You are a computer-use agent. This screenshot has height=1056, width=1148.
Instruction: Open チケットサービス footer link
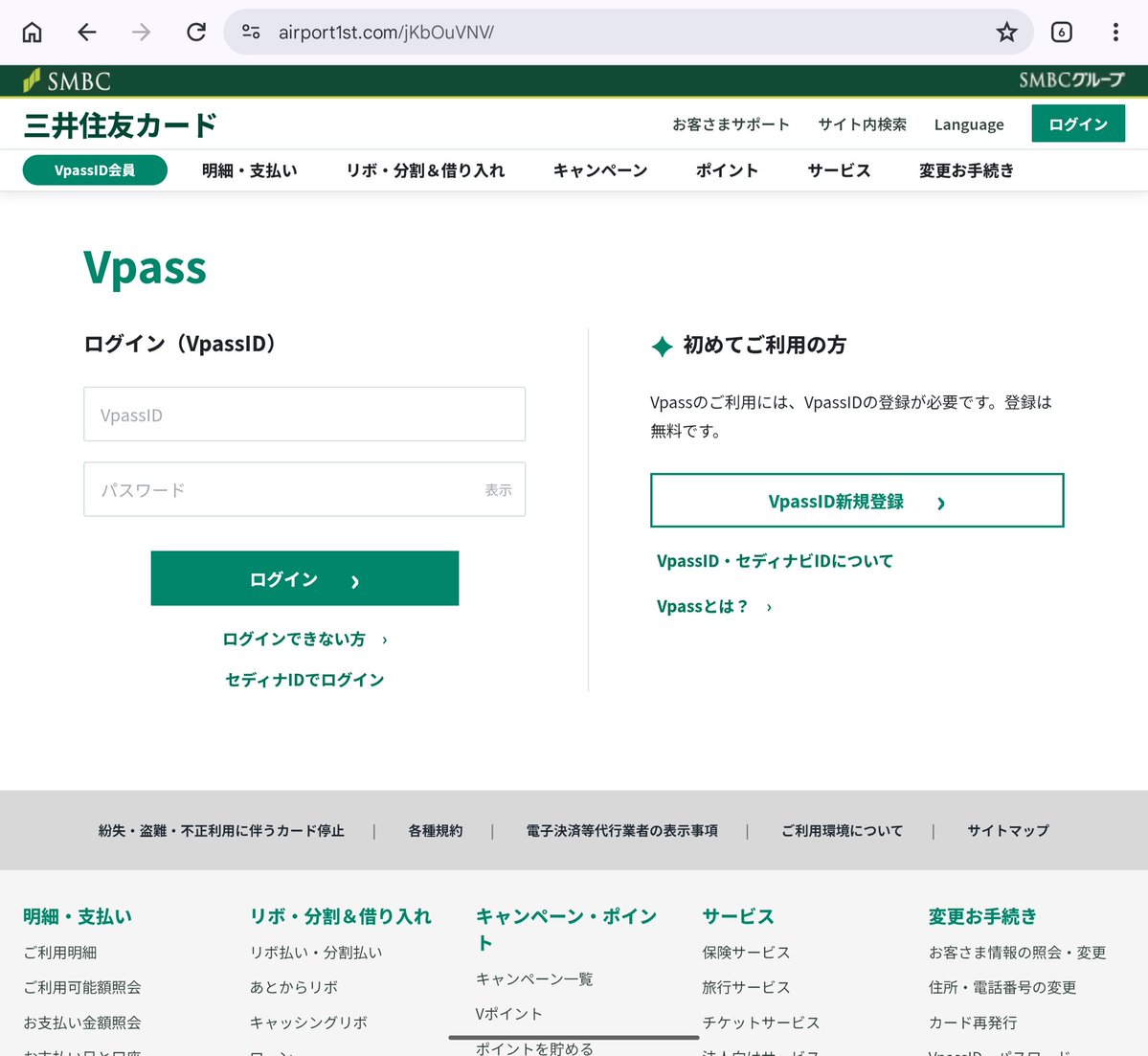[760, 1022]
